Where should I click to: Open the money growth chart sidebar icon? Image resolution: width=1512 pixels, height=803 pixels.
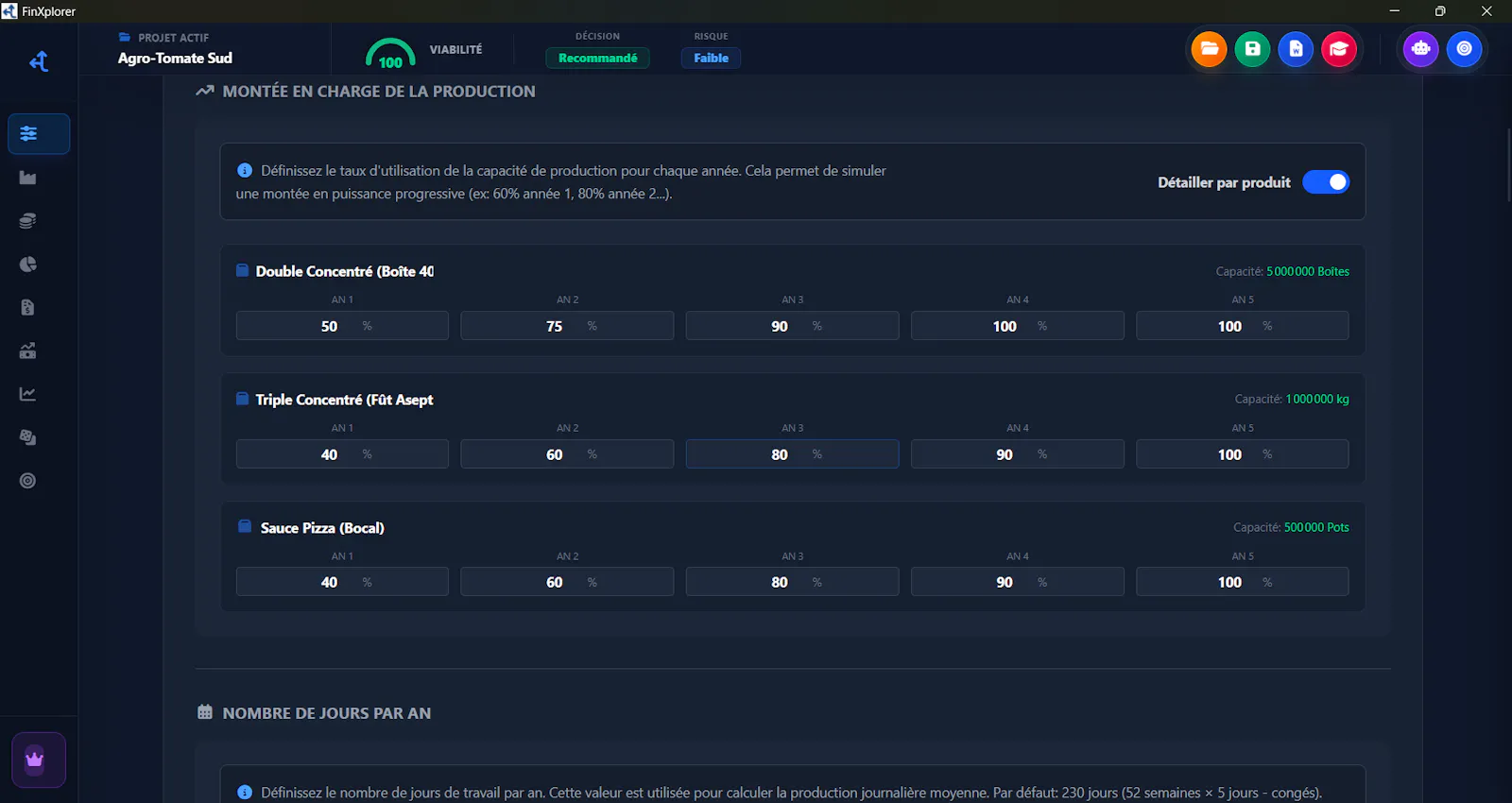pyautogui.click(x=28, y=350)
